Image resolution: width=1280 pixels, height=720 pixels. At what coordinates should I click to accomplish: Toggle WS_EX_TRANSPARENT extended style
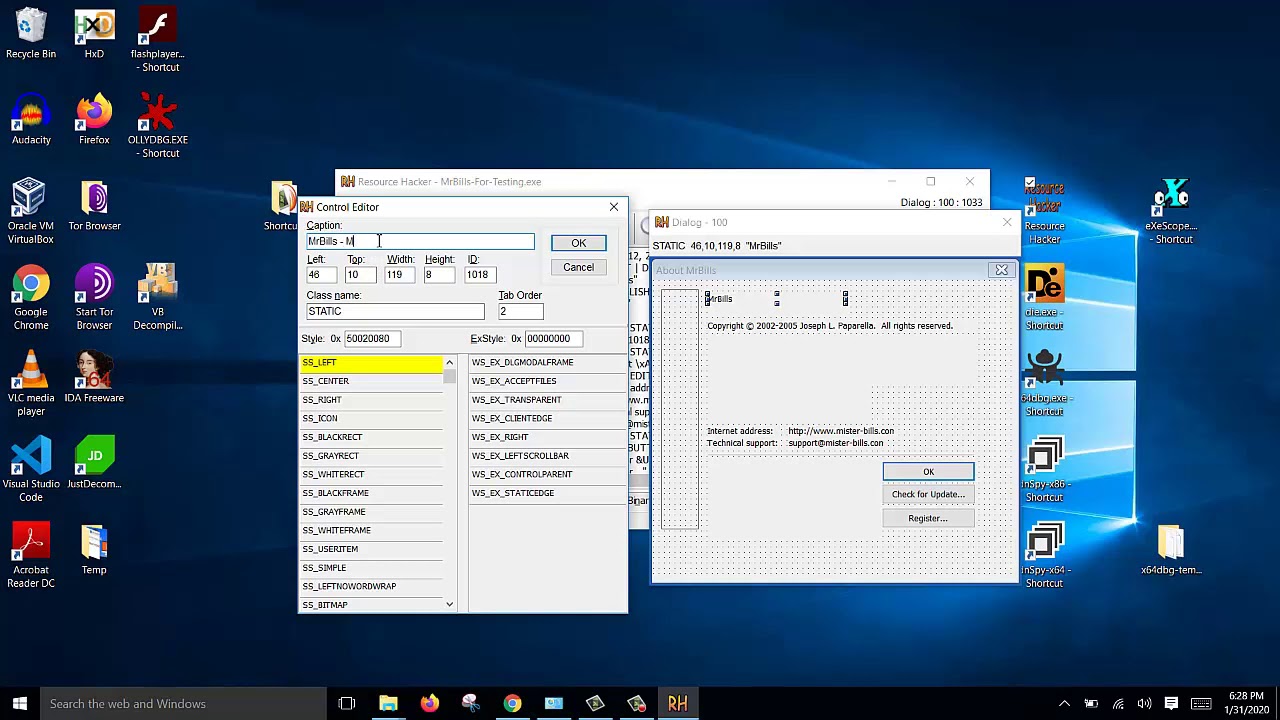(x=546, y=400)
